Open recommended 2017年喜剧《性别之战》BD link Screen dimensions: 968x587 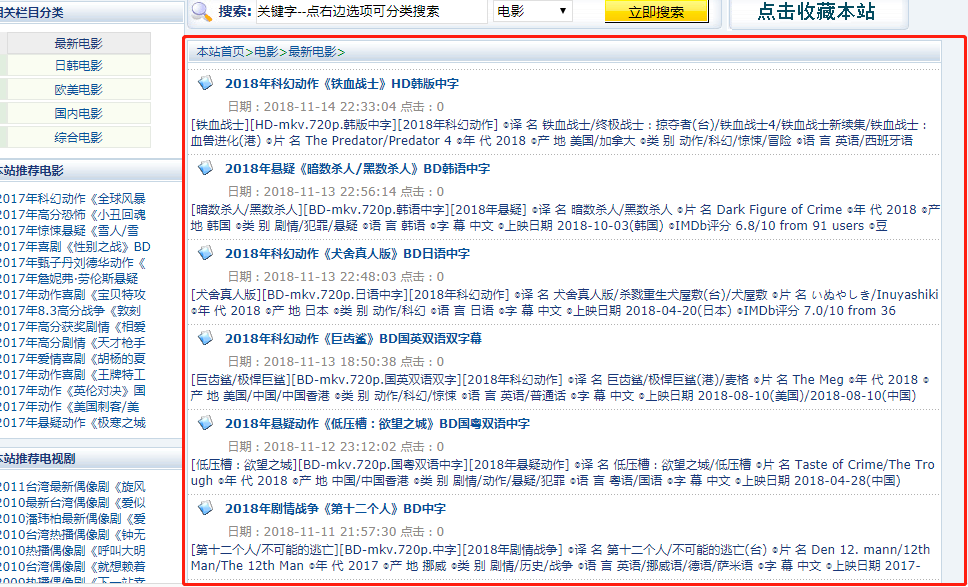tap(74, 247)
